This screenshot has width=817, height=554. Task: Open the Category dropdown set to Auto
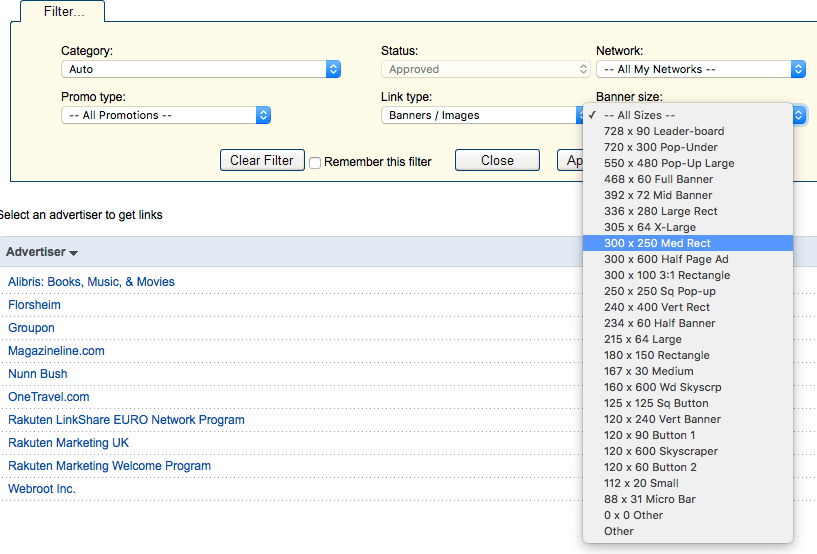pyautogui.click(x=200, y=69)
